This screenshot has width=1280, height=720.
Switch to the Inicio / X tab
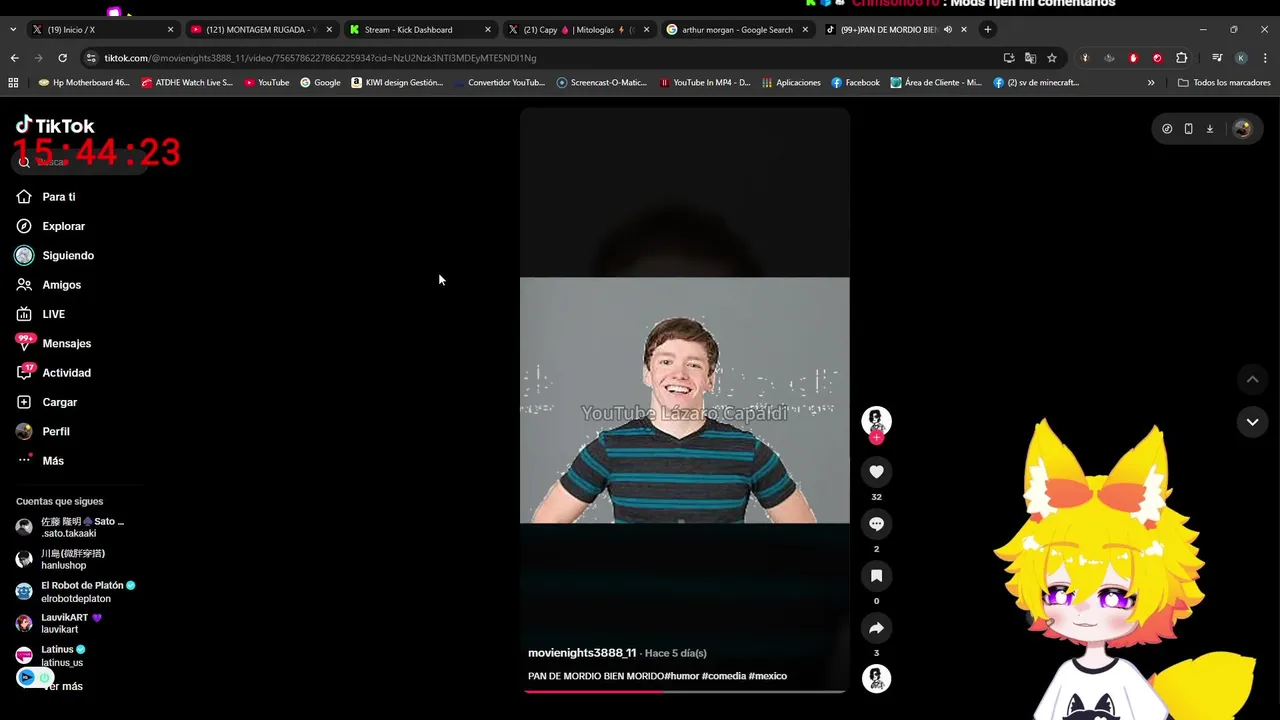pos(101,30)
